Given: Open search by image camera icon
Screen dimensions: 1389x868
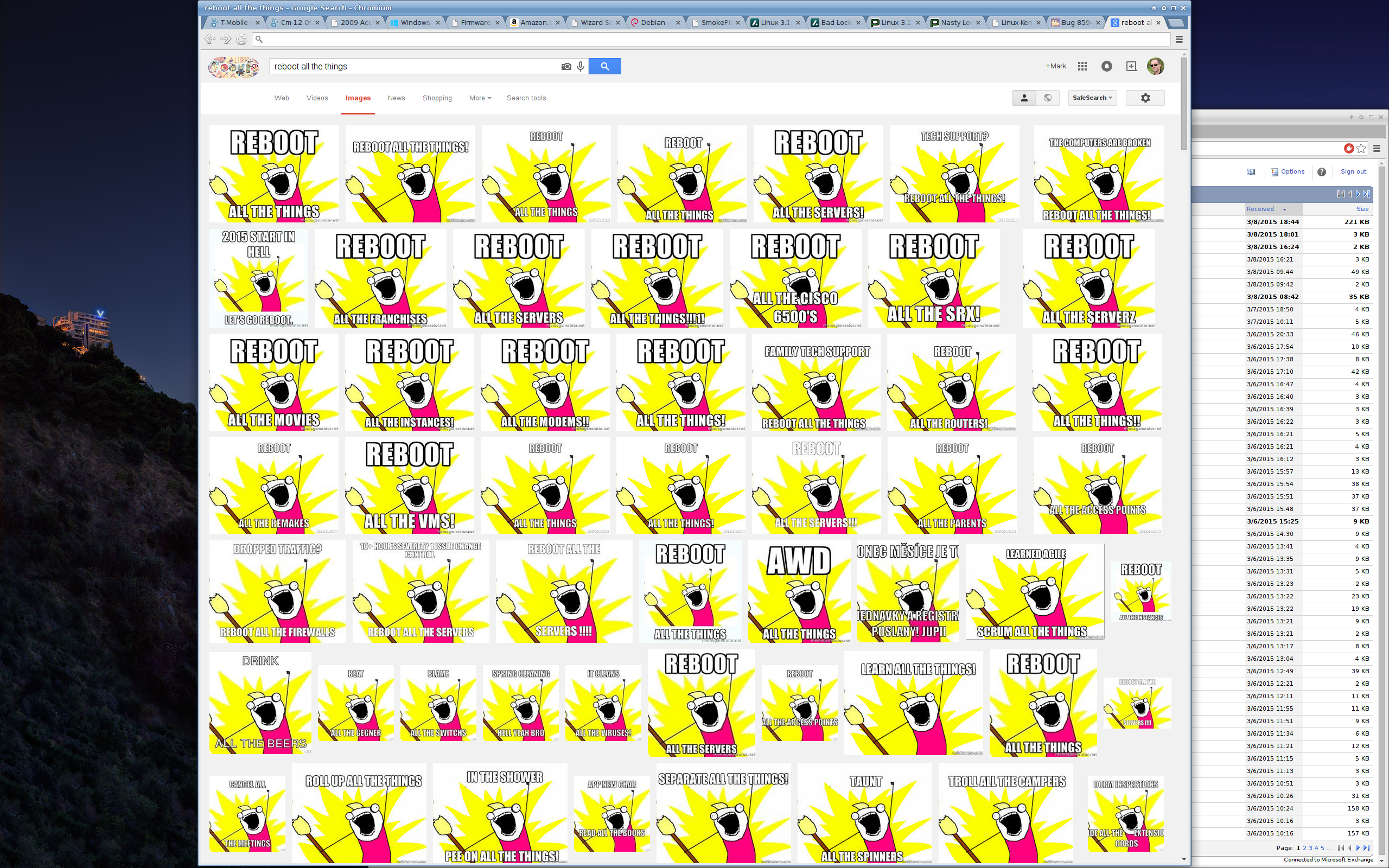Looking at the screenshot, I should [566, 67].
